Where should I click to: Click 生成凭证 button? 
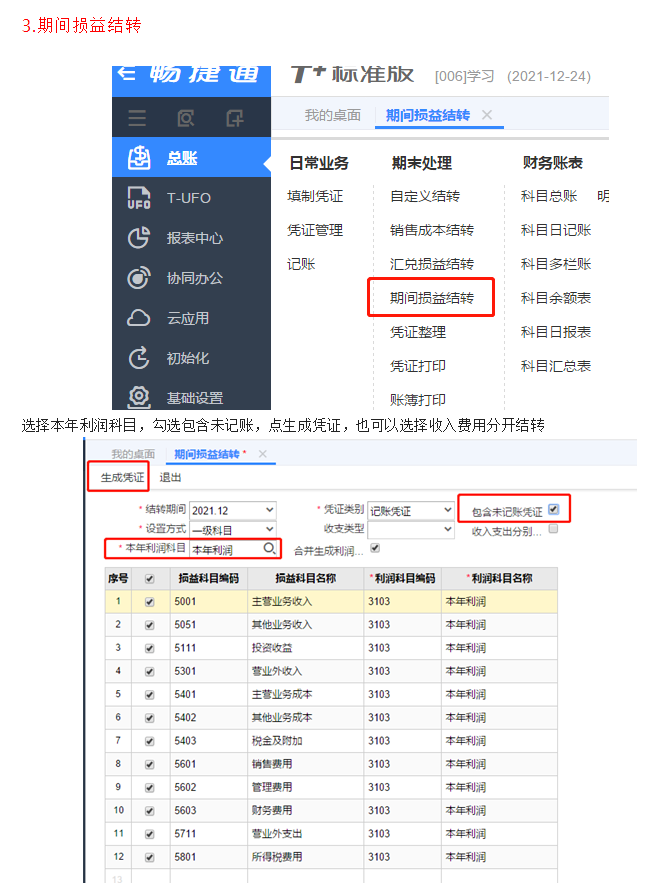(122, 477)
